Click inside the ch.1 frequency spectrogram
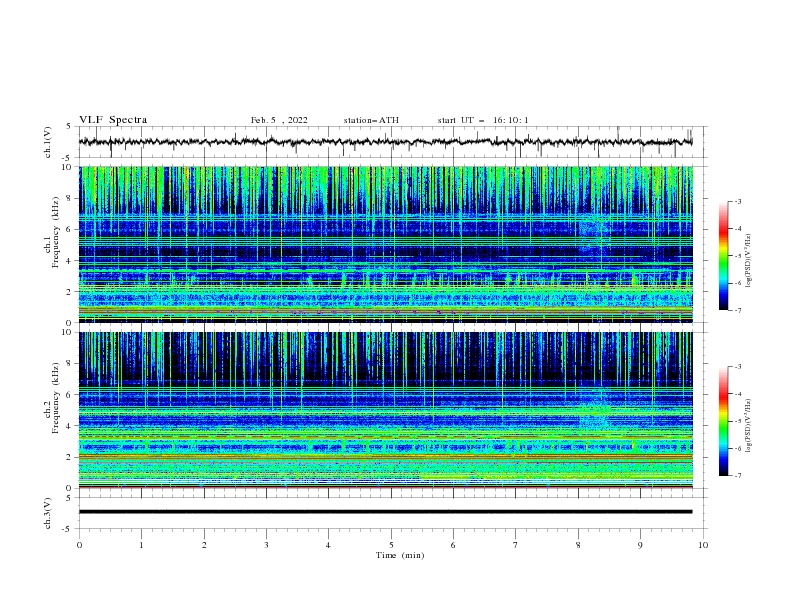792x612 pixels. pyautogui.click(x=385, y=244)
